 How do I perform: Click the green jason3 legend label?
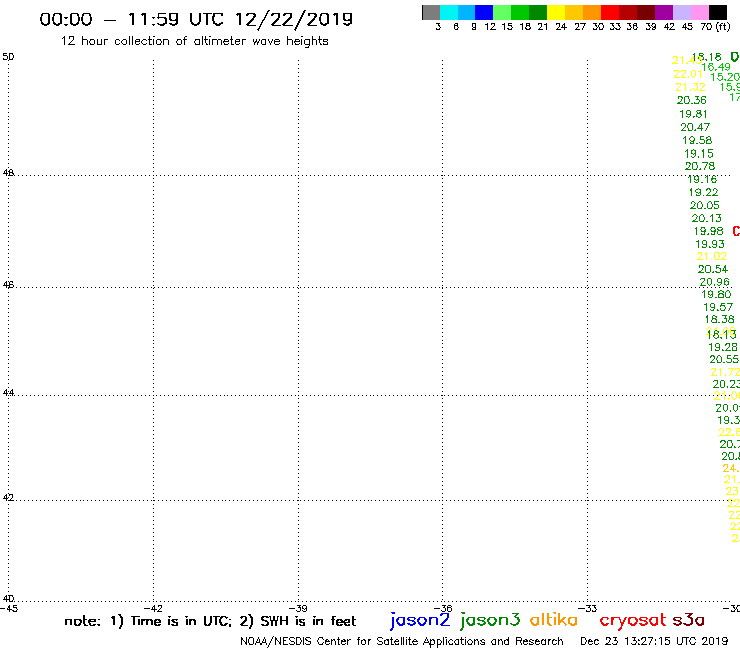tap(490, 621)
